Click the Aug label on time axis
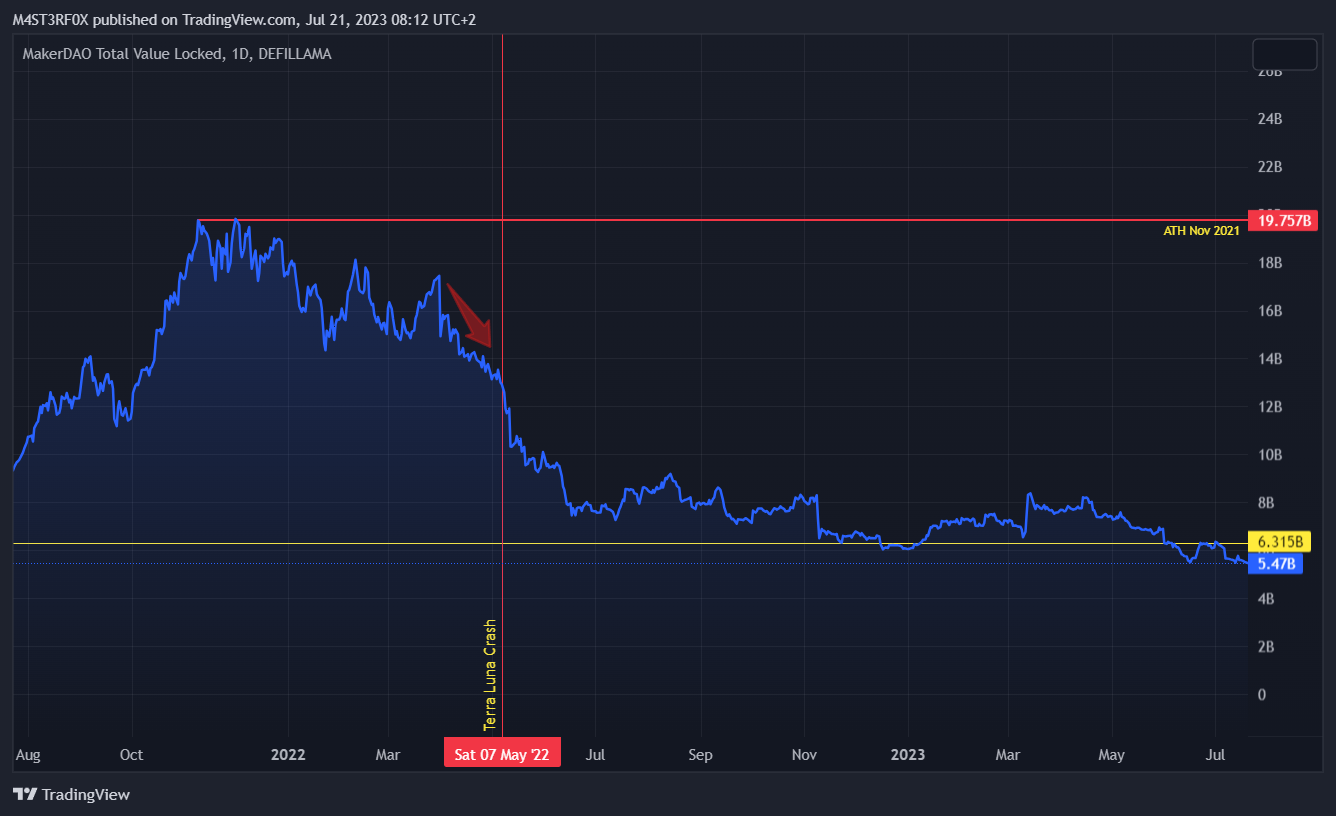Screen dimensions: 1336x816 coord(29,755)
